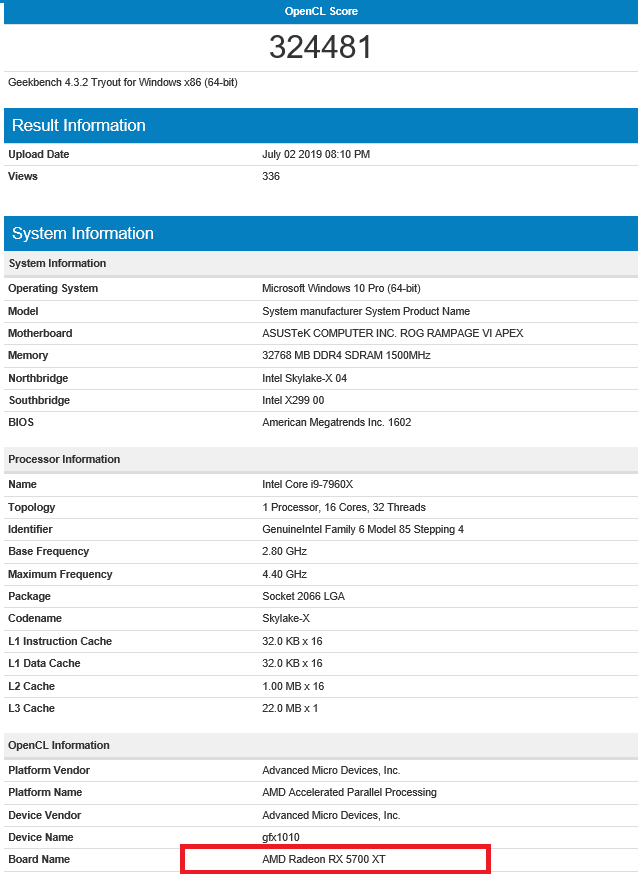638x874 pixels.
Task: Click the ROG RAMPAGE VI APEX motherboard value
Action: coord(392,333)
